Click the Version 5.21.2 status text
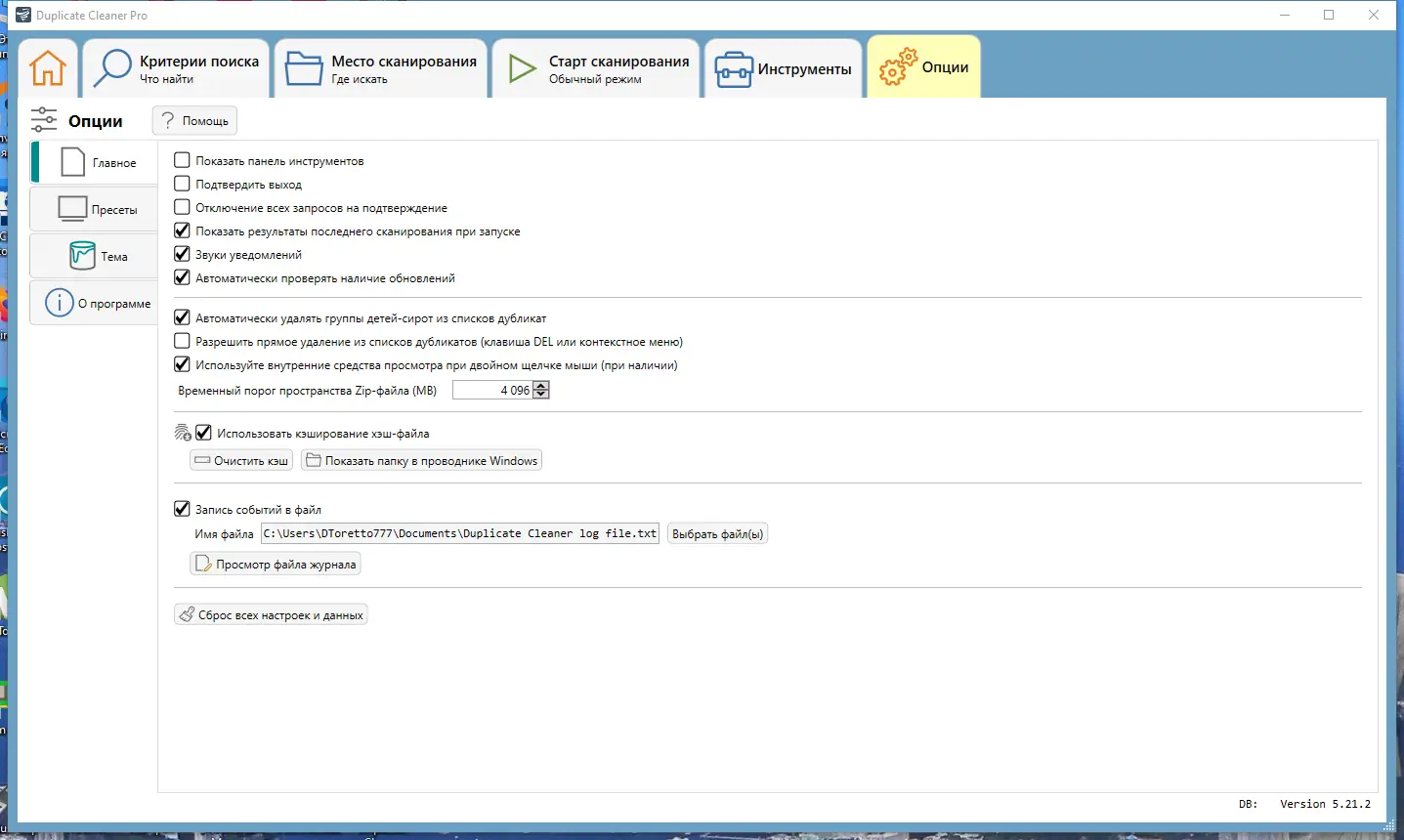 point(1325,804)
